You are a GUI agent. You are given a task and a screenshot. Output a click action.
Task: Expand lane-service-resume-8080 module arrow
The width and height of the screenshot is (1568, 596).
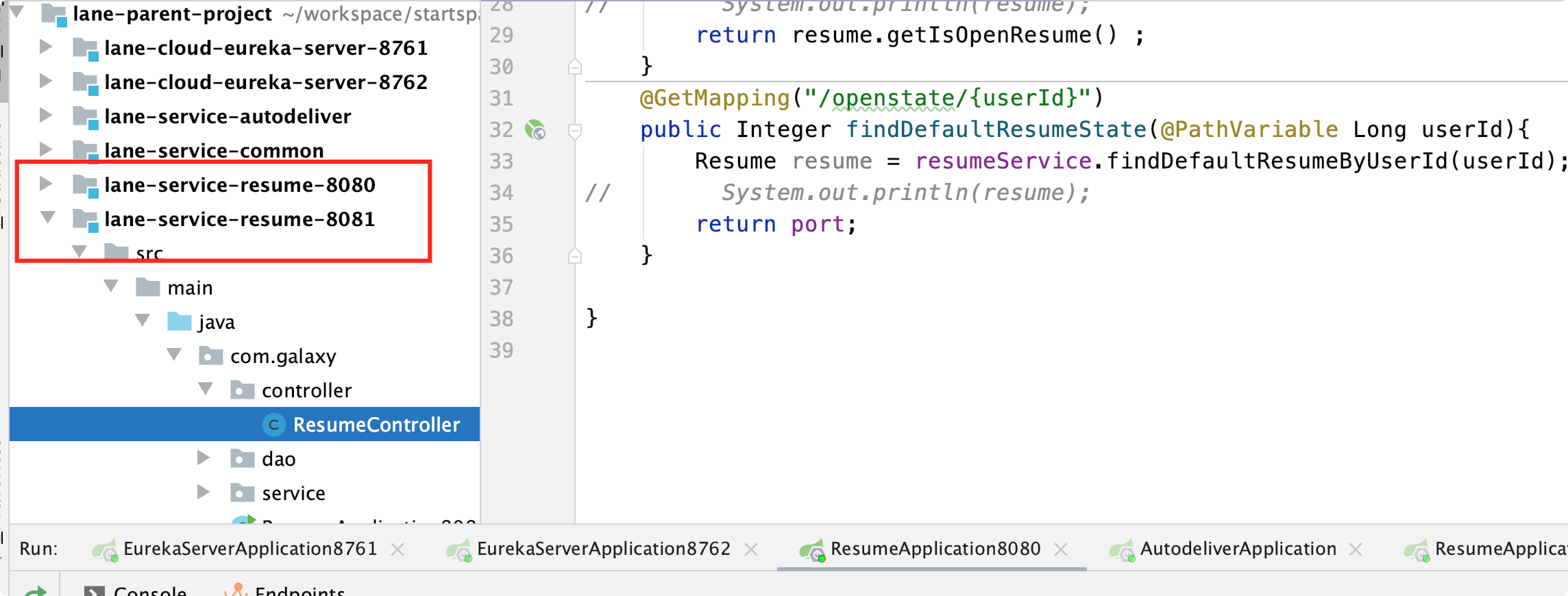46,184
